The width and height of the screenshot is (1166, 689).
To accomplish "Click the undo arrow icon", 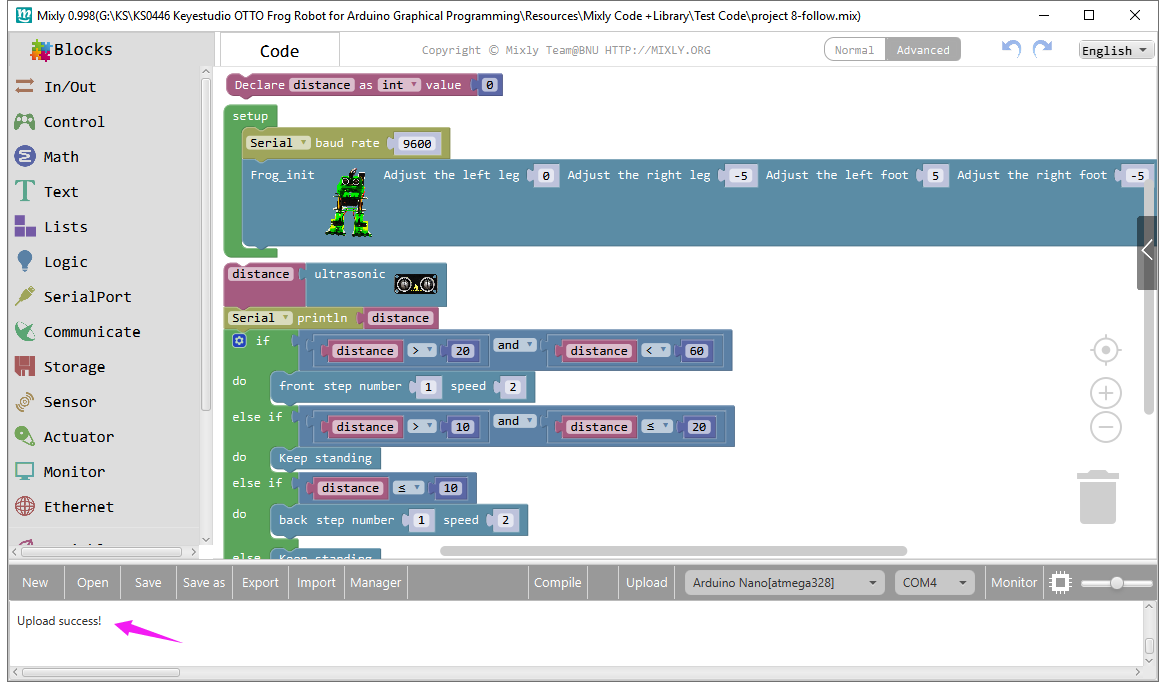I will [x=1011, y=49].
